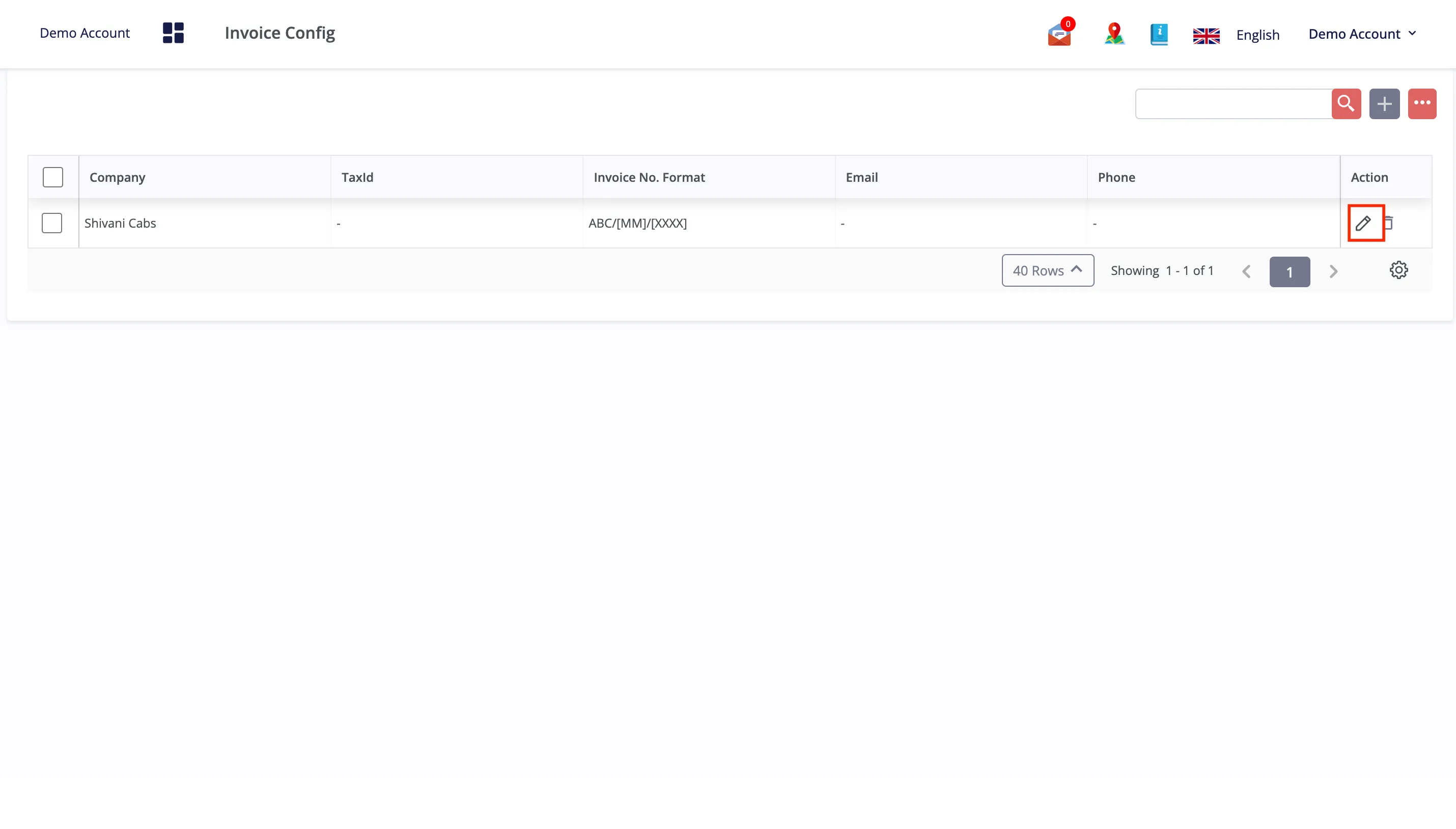1456x829 pixels.
Task: Go to next page arrow
Action: click(1333, 271)
